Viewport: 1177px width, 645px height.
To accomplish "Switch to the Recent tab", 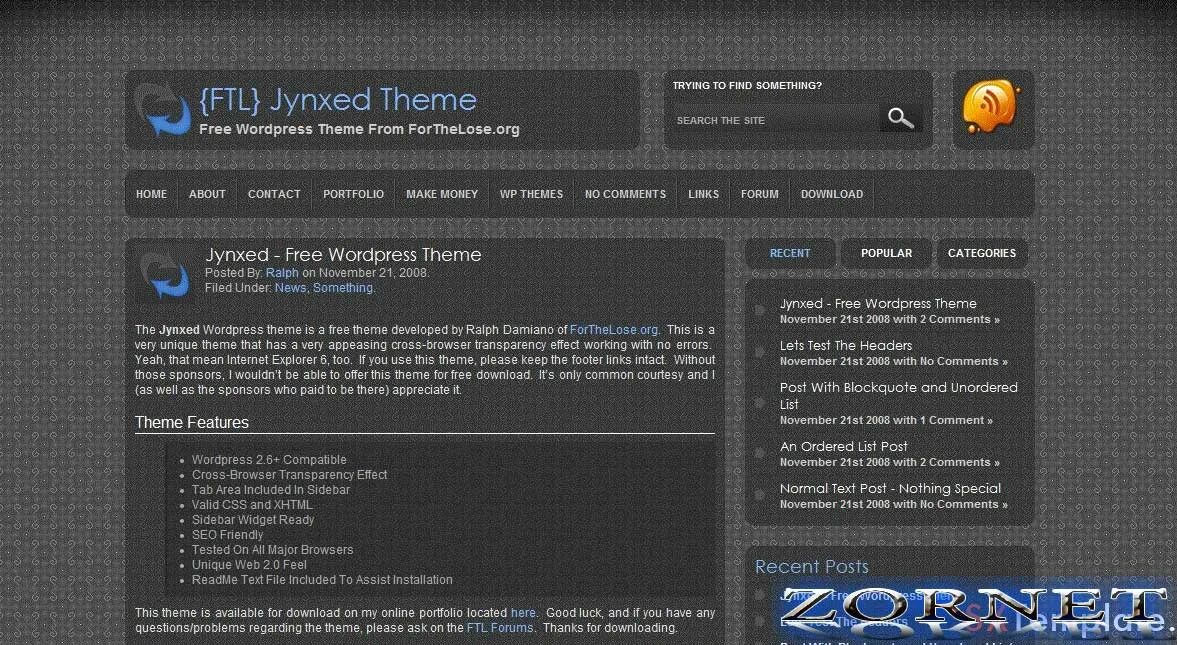I will click(x=790, y=254).
